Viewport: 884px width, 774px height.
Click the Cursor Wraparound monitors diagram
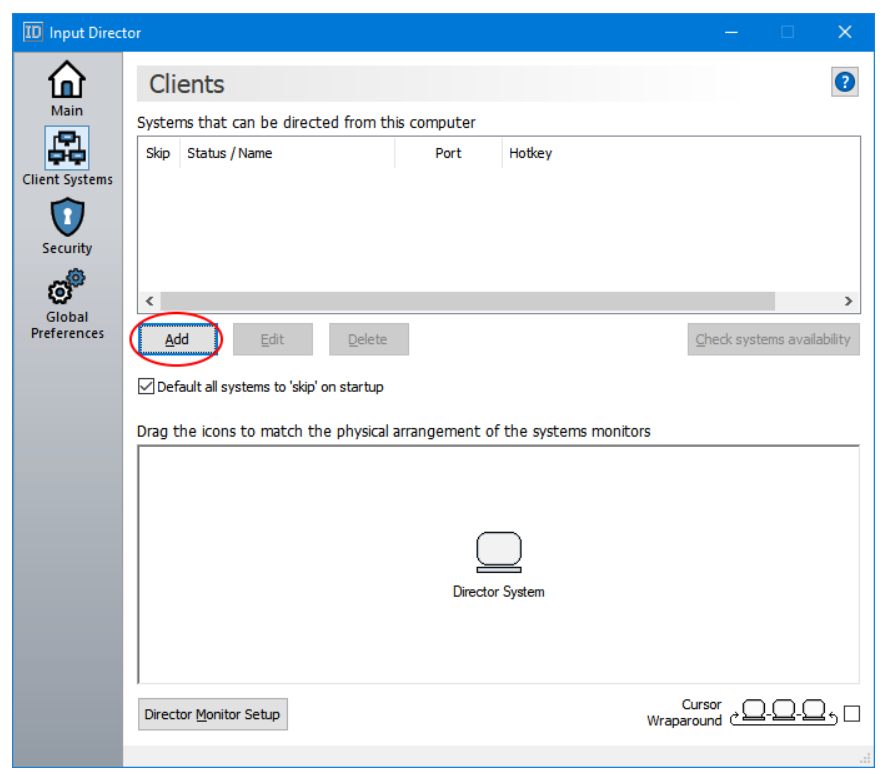(783, 713)
